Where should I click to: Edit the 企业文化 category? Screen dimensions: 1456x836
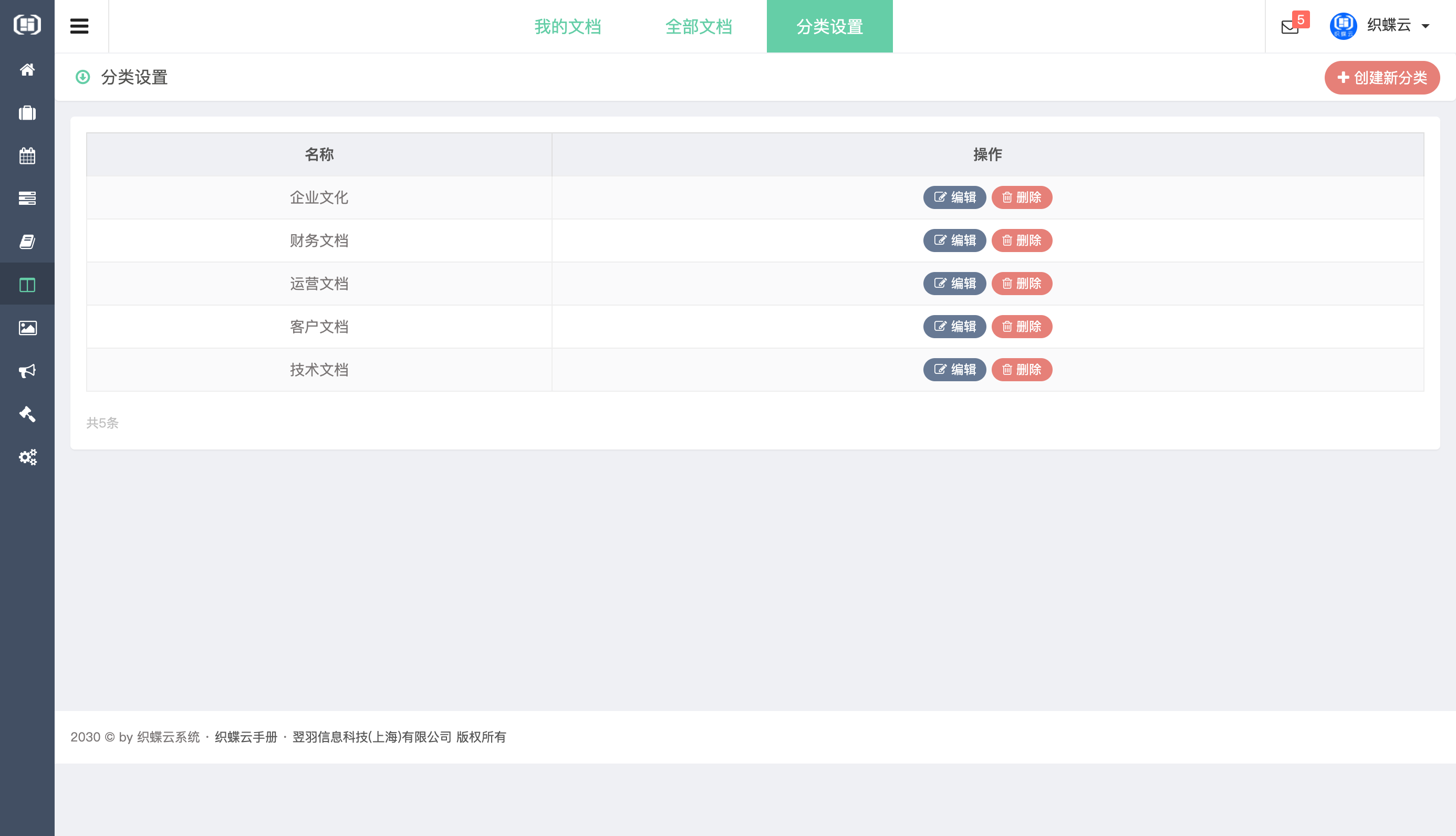pyautogui.click(x=954, y=197)
